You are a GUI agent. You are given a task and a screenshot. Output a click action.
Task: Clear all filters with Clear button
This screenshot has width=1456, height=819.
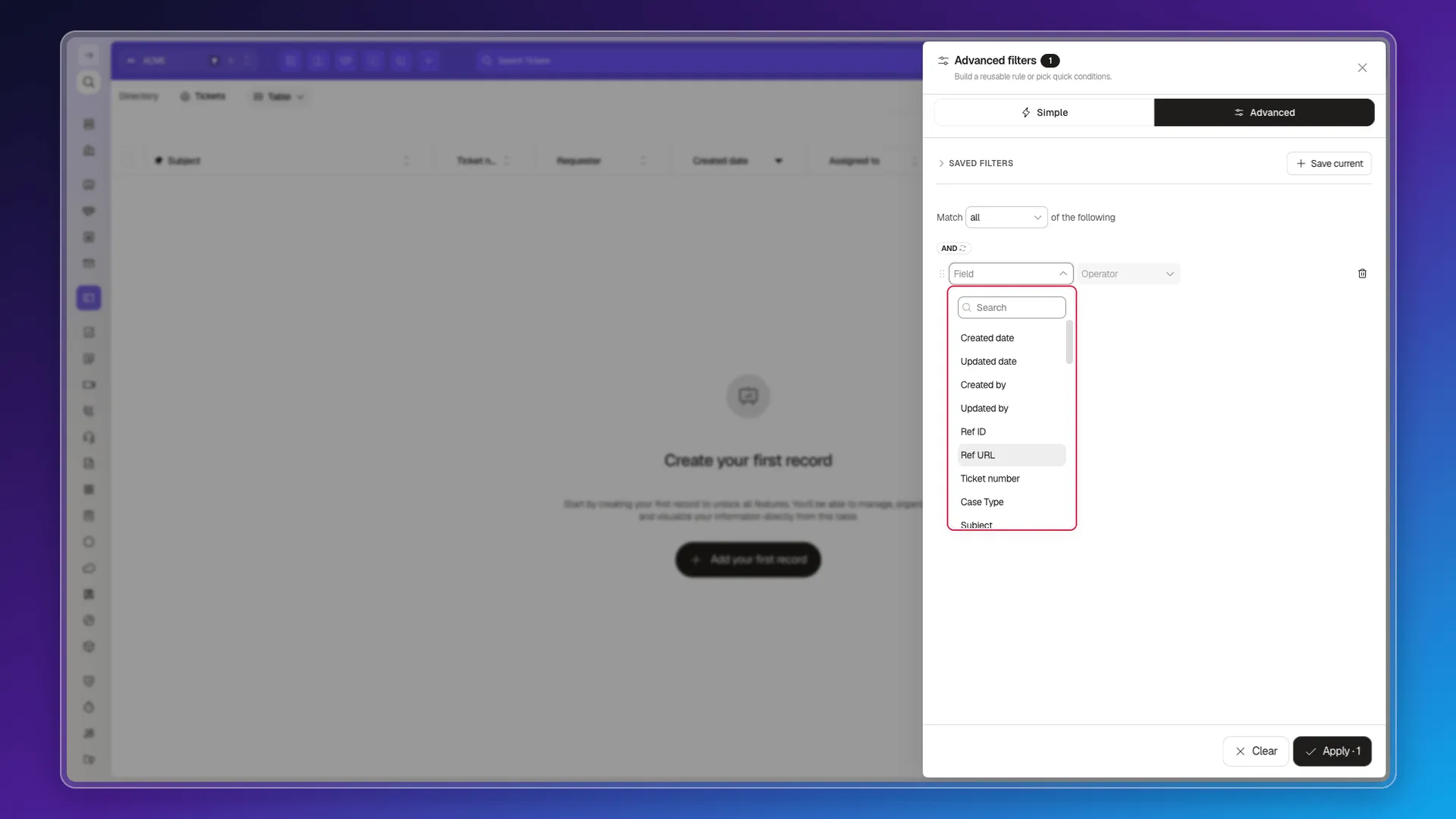pos(1255,751)
